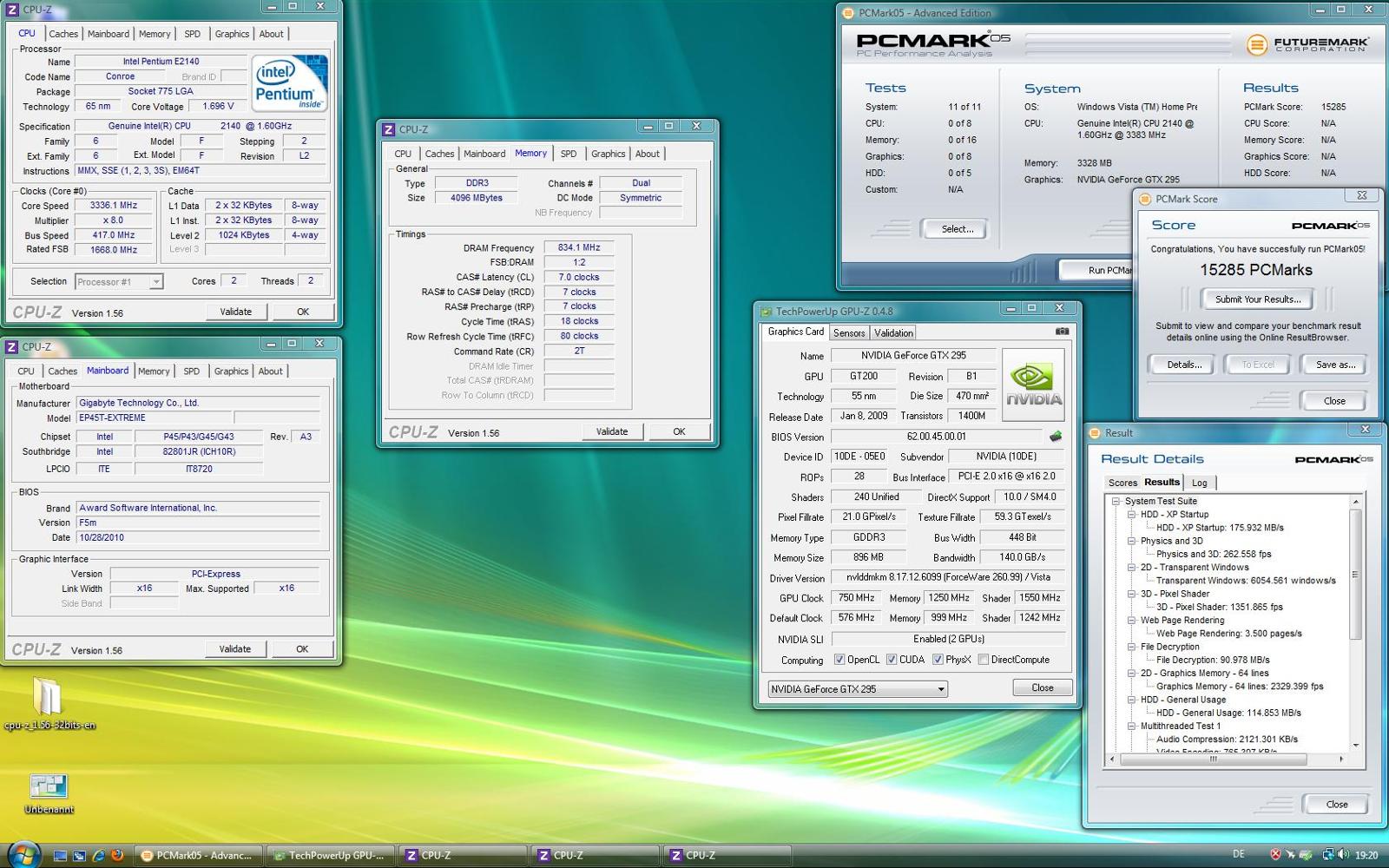Click the GPU-Z BIOS save chip icon
This screenshot has height=868, width=1389.
[x=1056, y=437]
